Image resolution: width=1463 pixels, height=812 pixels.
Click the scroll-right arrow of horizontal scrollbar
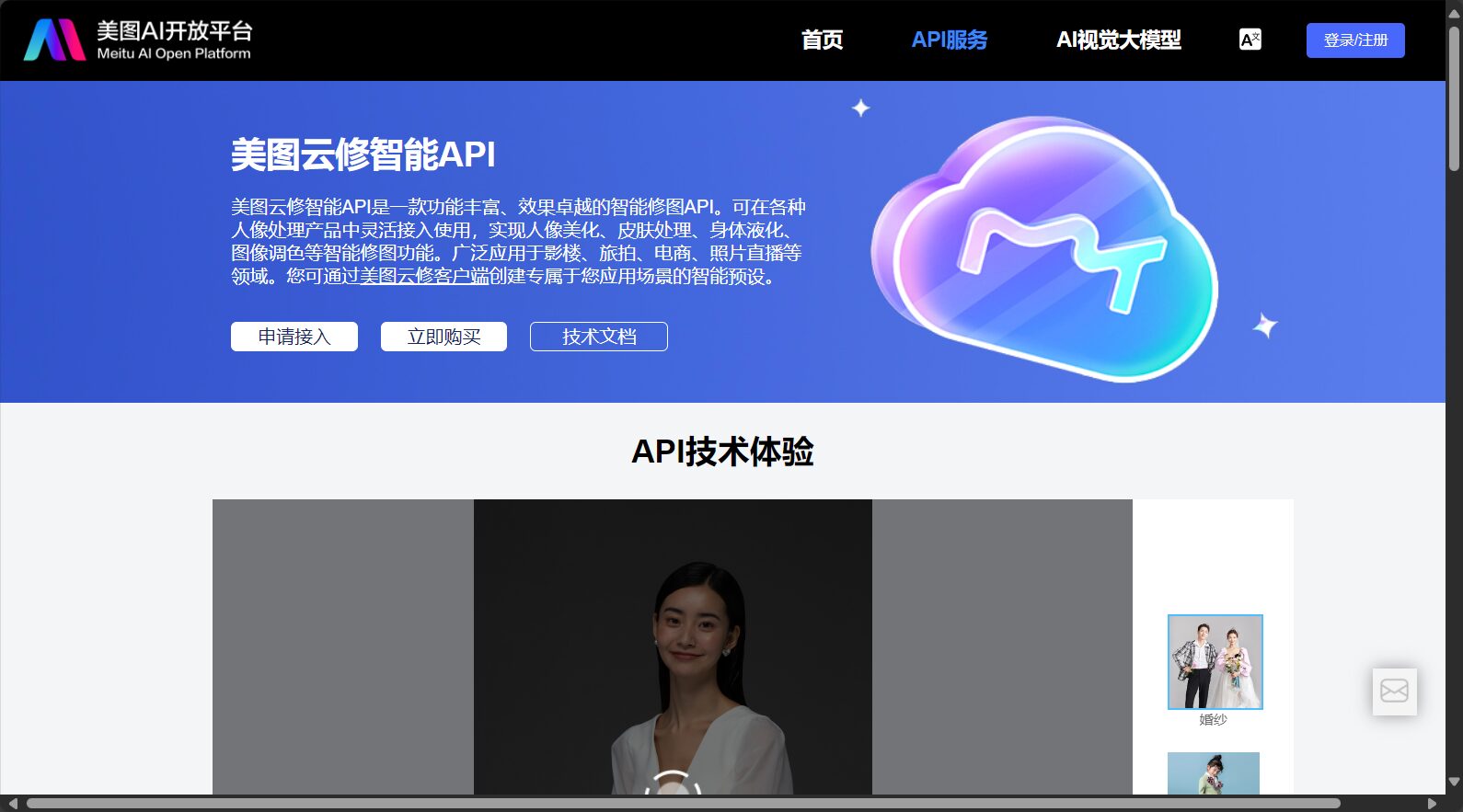1432,804
